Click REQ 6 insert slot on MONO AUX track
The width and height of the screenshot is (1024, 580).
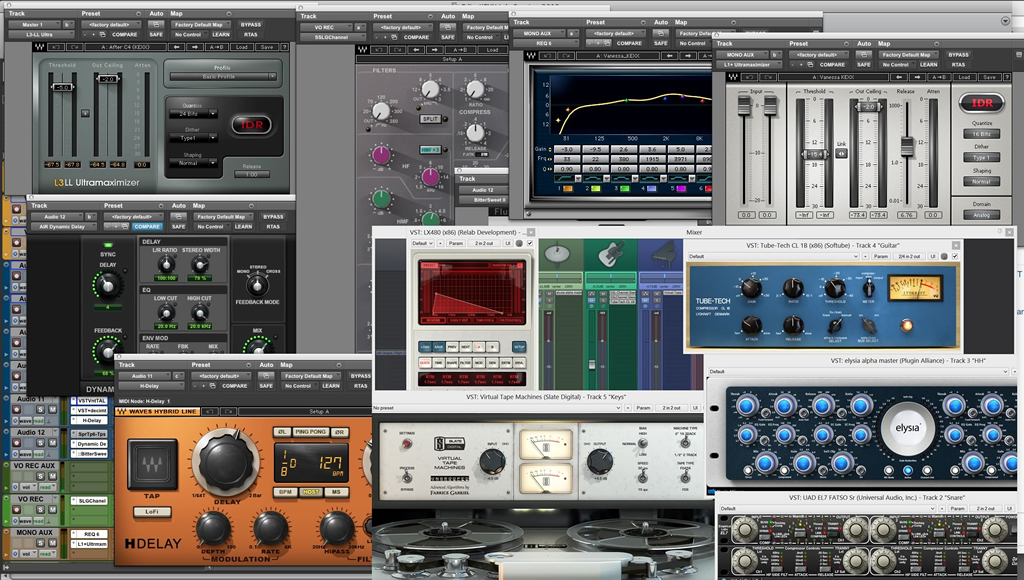(x=91, y=534)
